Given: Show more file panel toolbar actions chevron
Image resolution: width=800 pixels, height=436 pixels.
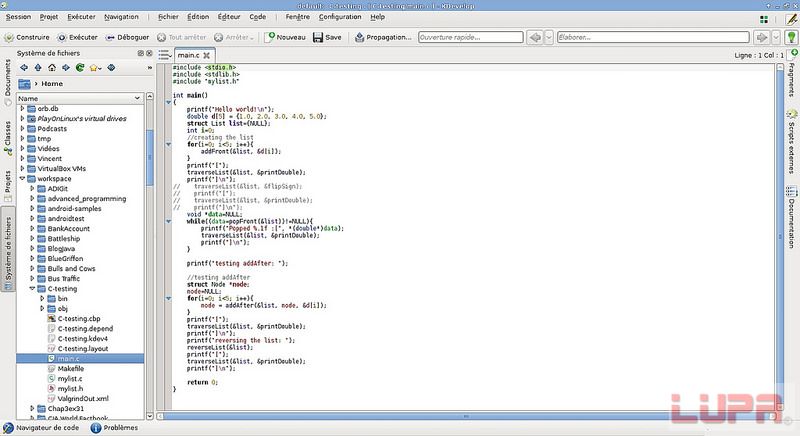Looking at the screenshot, I should click(x=149, y=67).
